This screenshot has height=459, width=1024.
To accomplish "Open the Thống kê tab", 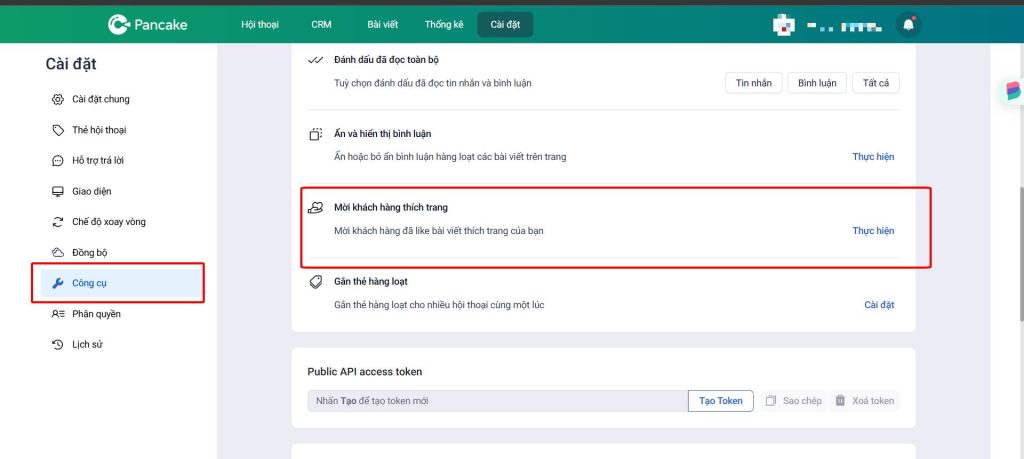I will [x=443, y=24].
